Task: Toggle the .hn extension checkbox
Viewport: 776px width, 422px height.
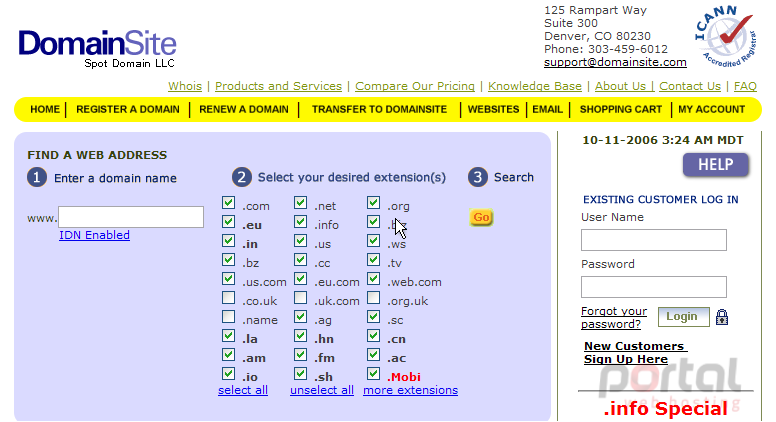Action: (300, 335)
